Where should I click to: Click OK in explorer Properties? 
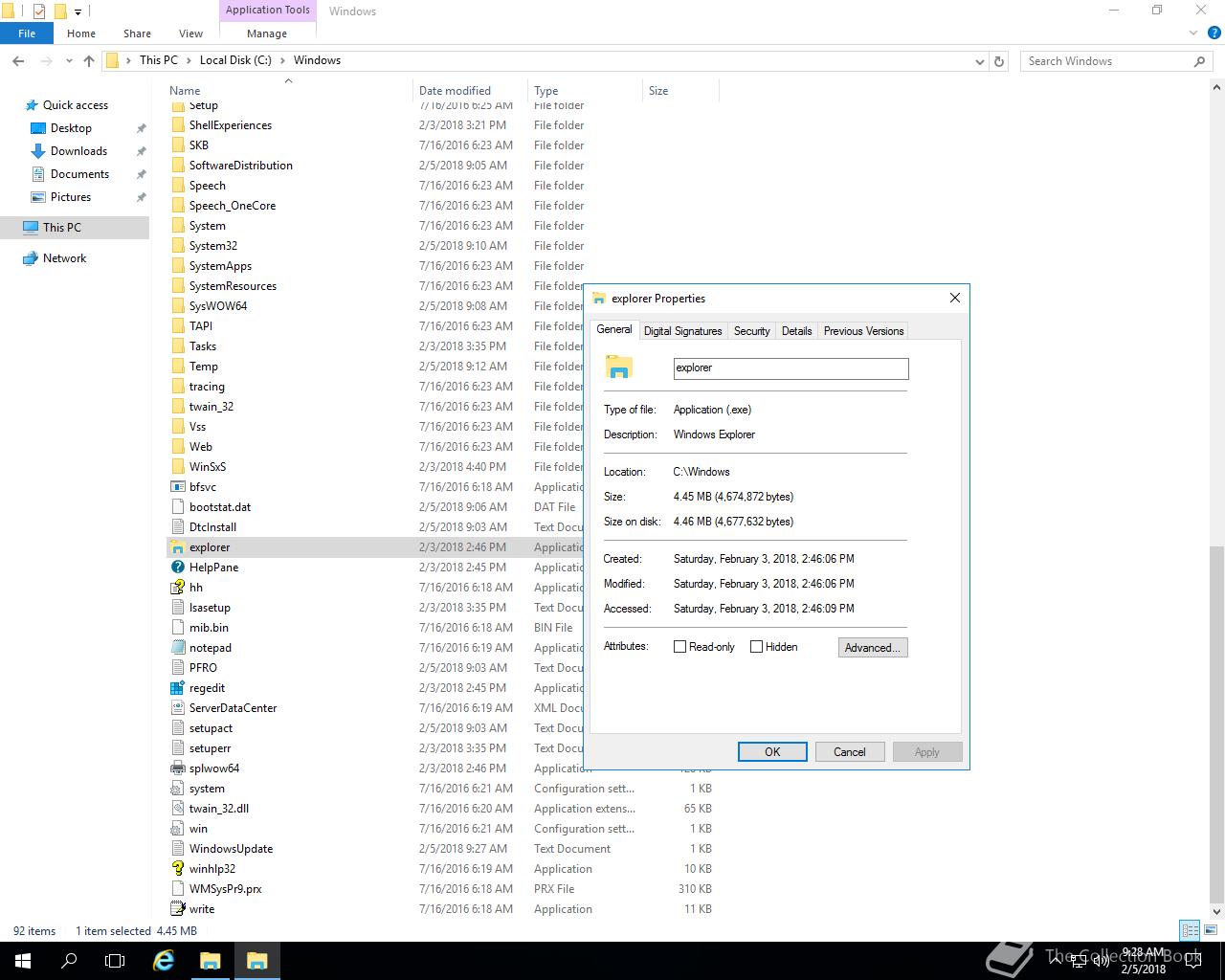point(772,752)
